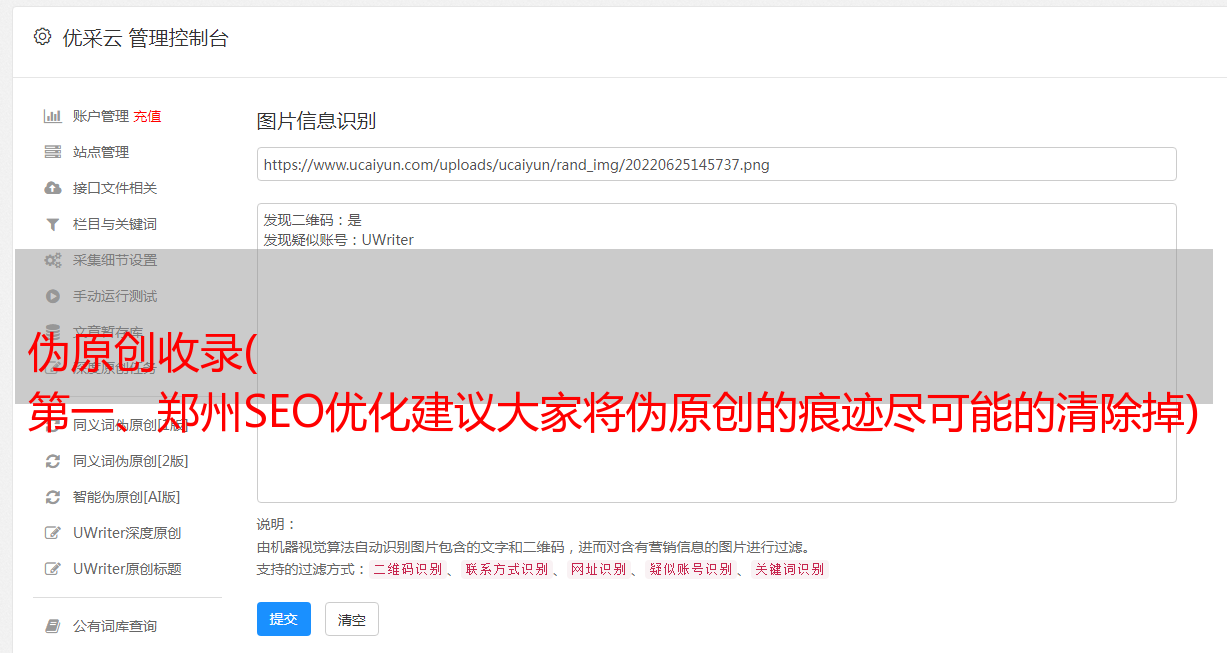Click the gear icon beside 优采云 管理控制台
The height and width of the screenshot is (653, 1227).
[x=42, y=37]
